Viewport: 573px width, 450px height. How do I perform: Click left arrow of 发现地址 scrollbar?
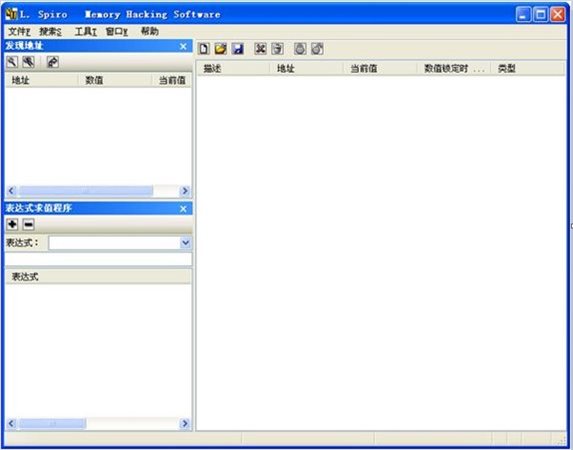point(11,190)
